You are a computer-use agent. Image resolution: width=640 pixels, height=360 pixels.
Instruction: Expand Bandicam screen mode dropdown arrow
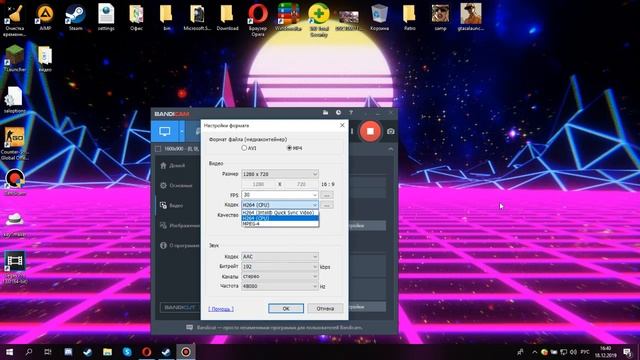(182, 131)
